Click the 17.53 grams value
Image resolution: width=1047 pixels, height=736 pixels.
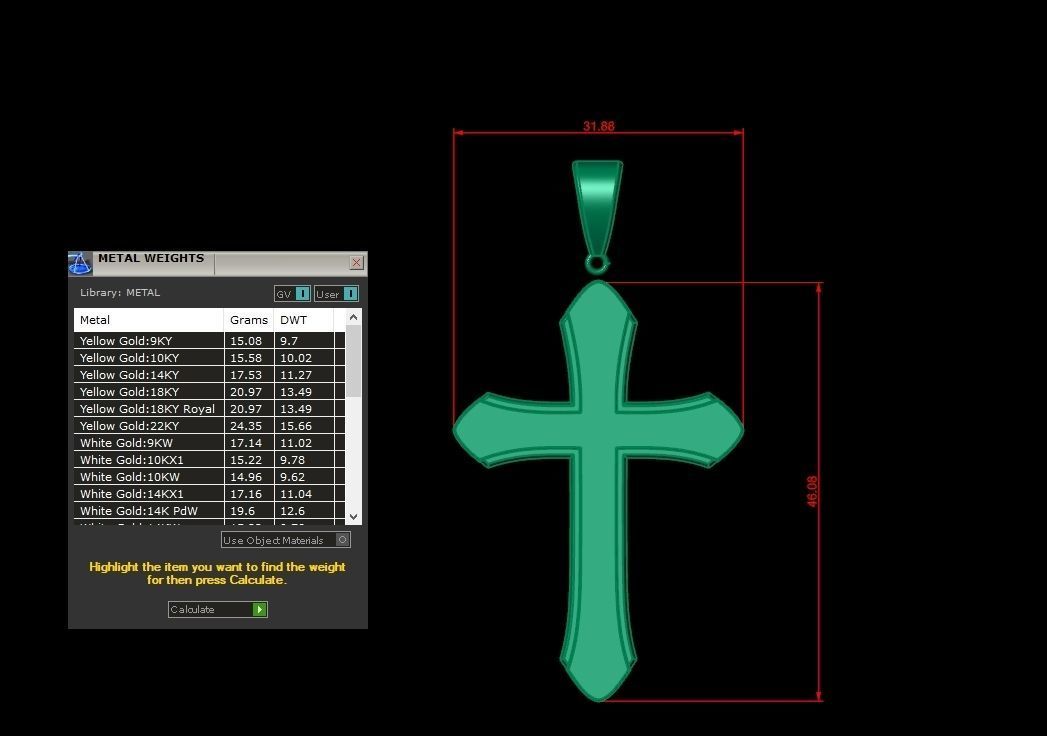pos(246,375)
